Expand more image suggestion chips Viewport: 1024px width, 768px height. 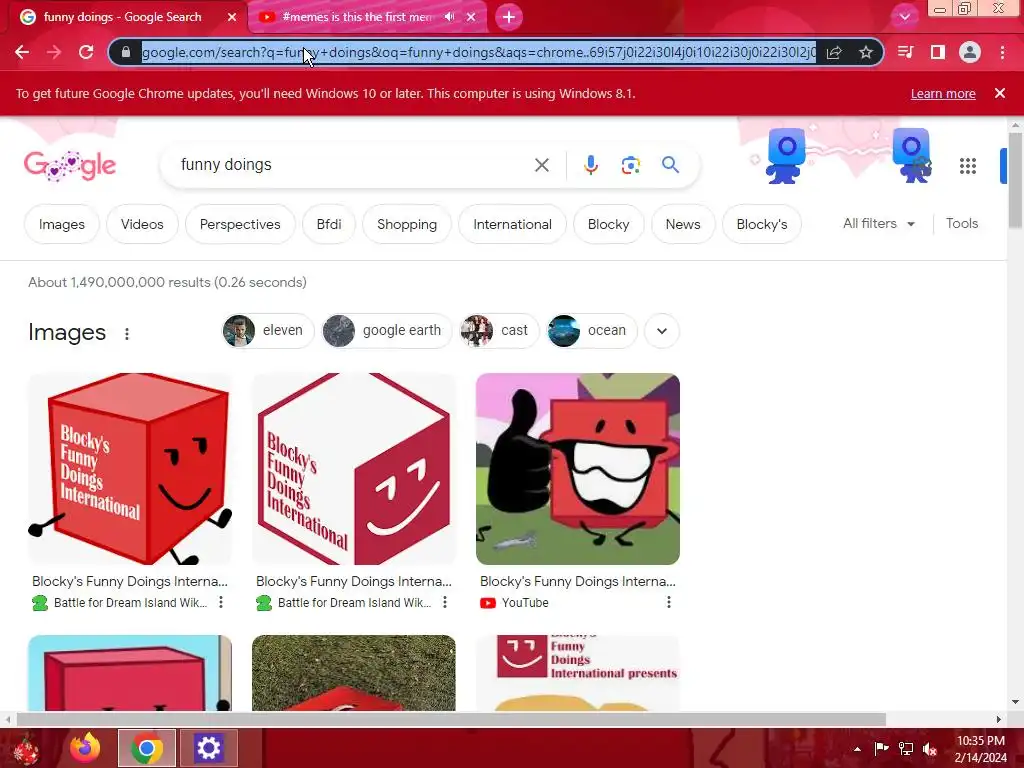(662, 331)
